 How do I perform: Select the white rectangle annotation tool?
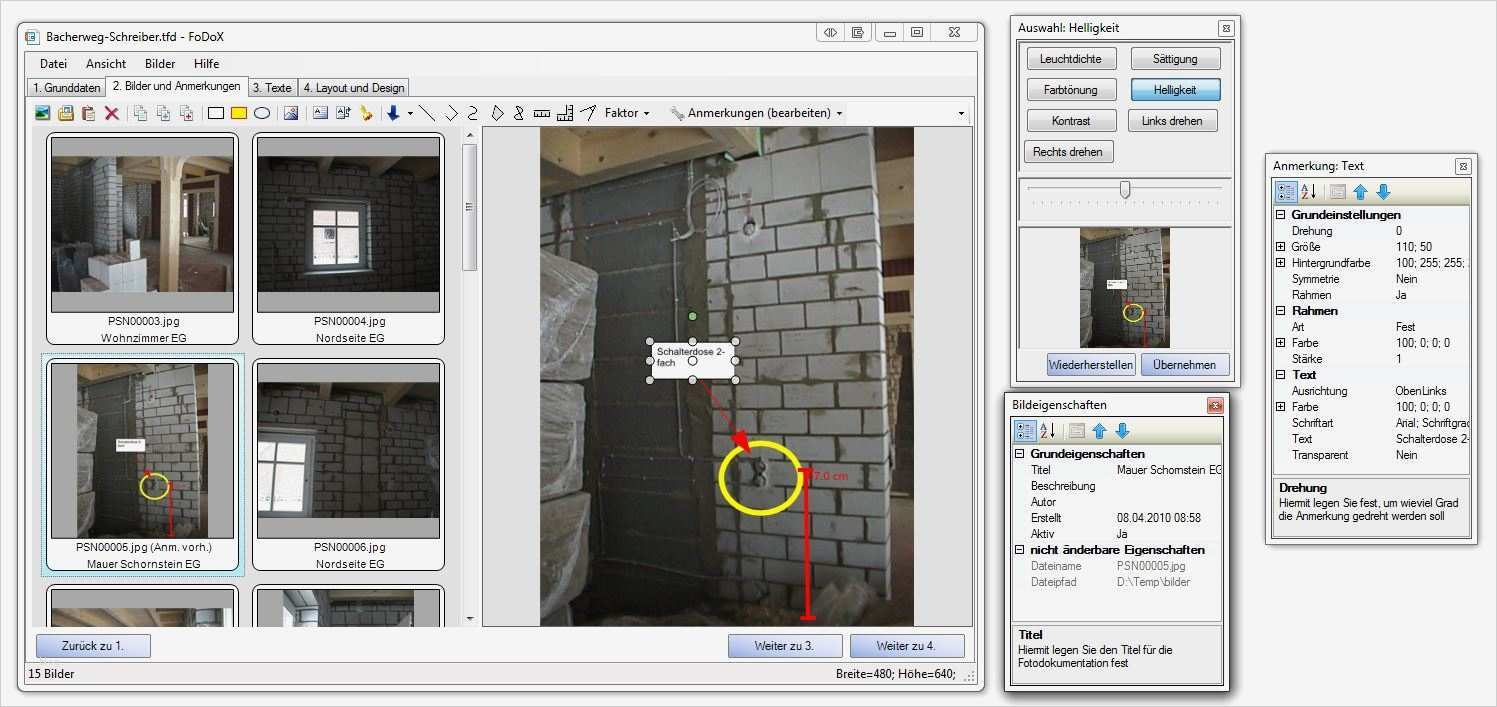point(215,113)
